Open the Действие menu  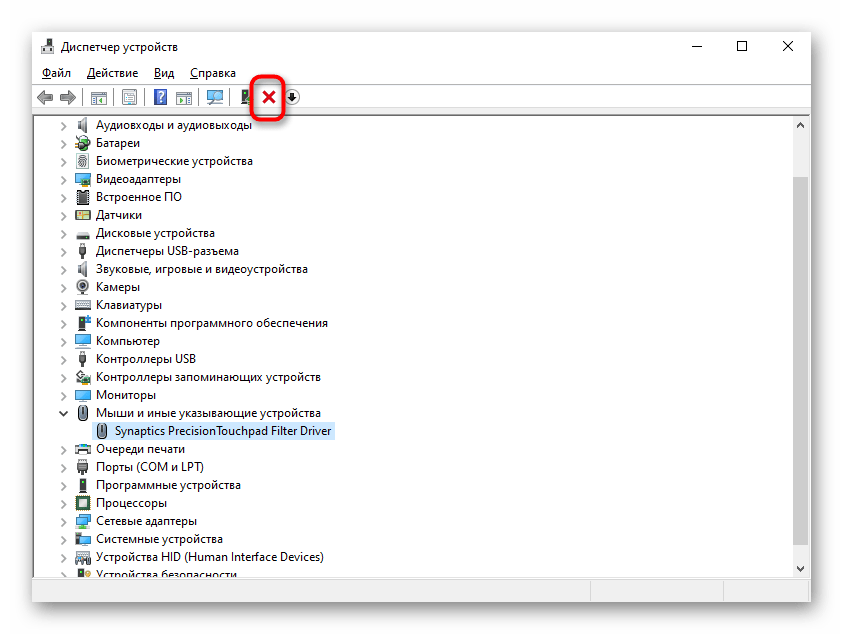112,72
